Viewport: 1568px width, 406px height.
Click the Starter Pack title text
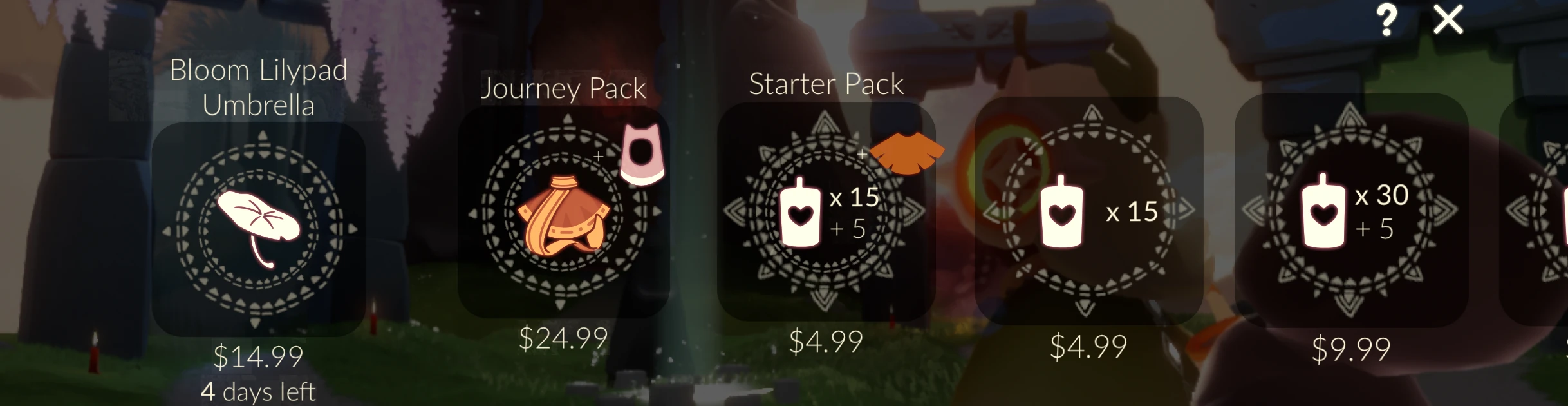tap(826, 84)
